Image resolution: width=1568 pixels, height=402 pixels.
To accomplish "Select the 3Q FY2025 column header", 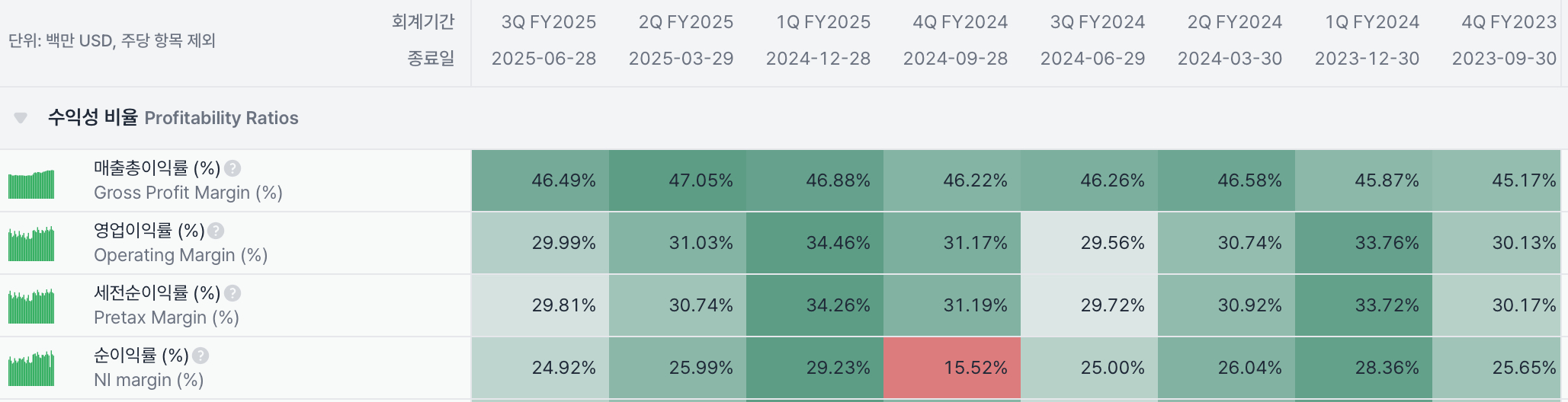I will tap(548, 22).
